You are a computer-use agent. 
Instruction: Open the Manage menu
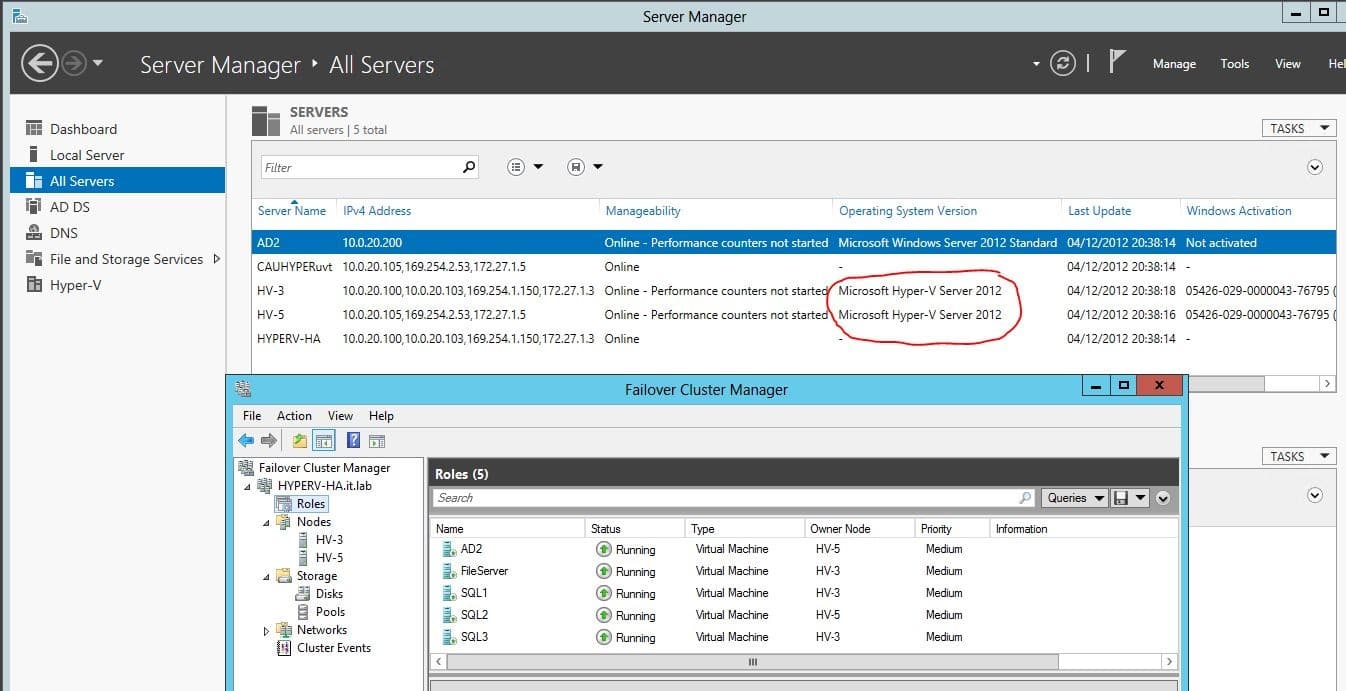(1174, 64)
